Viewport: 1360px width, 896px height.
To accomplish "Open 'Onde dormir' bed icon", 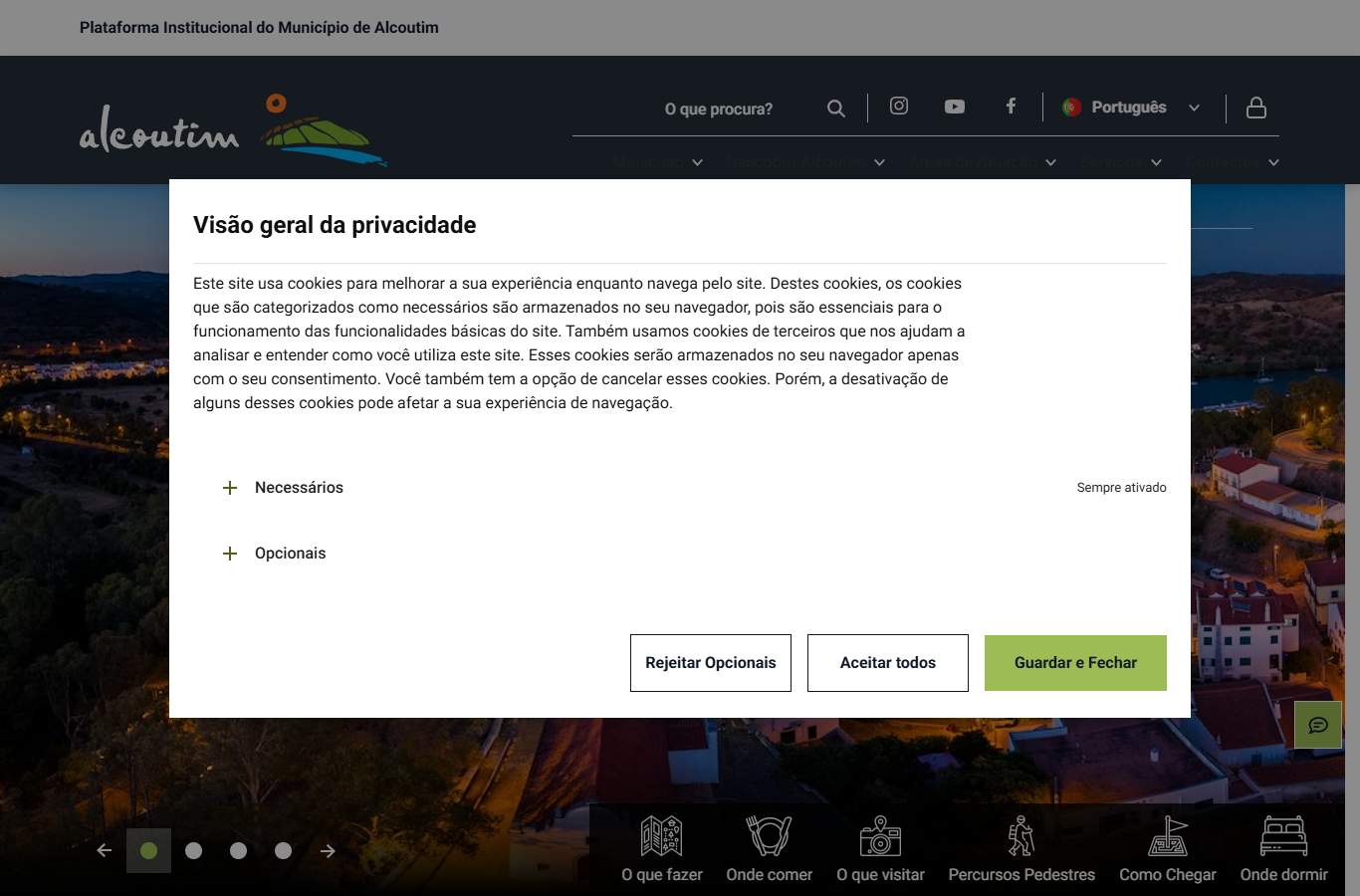I will [x=1284, y=836].
